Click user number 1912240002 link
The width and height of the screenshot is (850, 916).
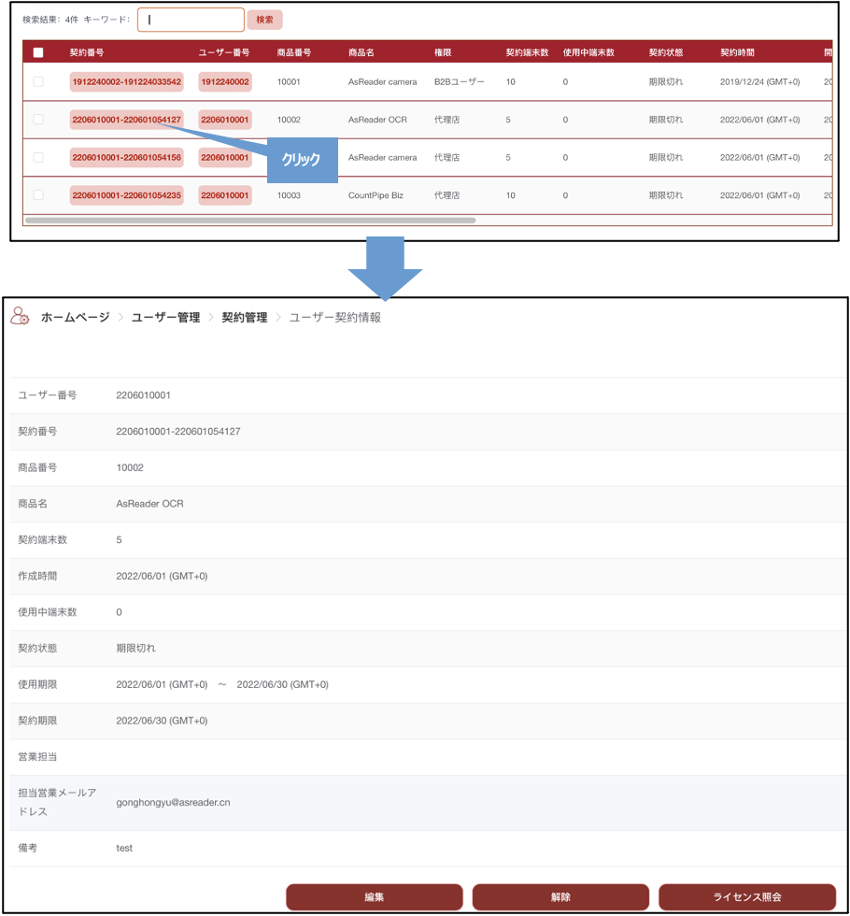pos(225,82)
